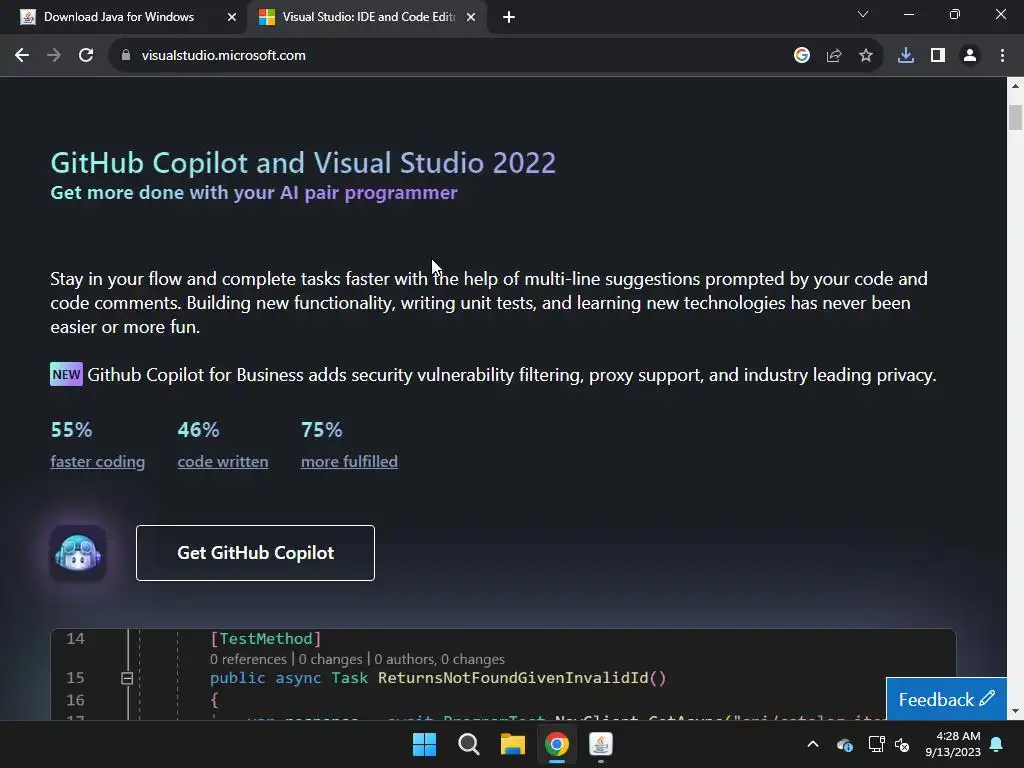This screenshot has width=1024, height=768.
Task: Switch to Download Java for Windows tab
Action: (119, 17)
